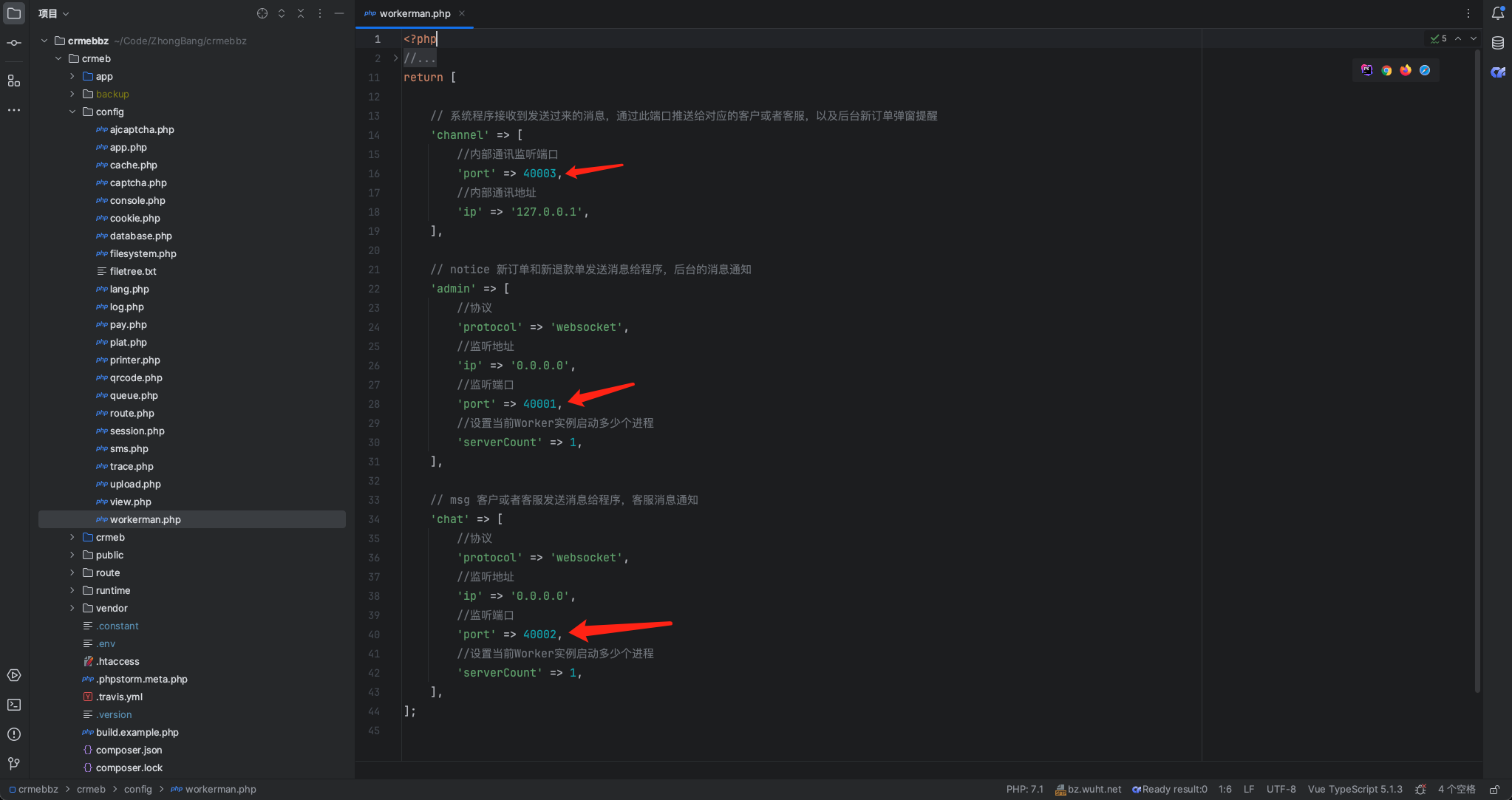
Task: Hide the project panel with minimize icon
Action: 339,13
